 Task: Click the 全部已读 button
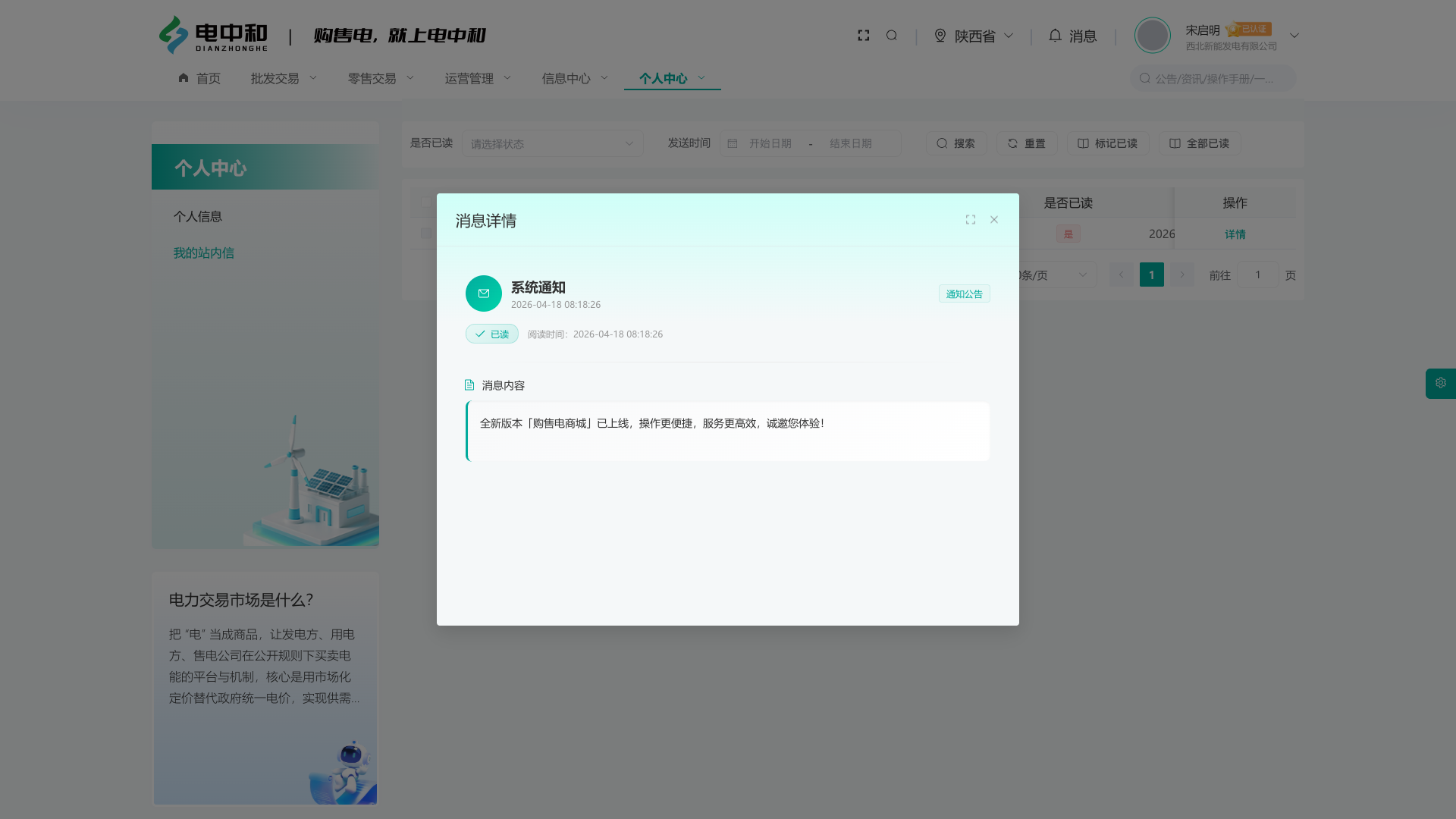(1200, 143)
